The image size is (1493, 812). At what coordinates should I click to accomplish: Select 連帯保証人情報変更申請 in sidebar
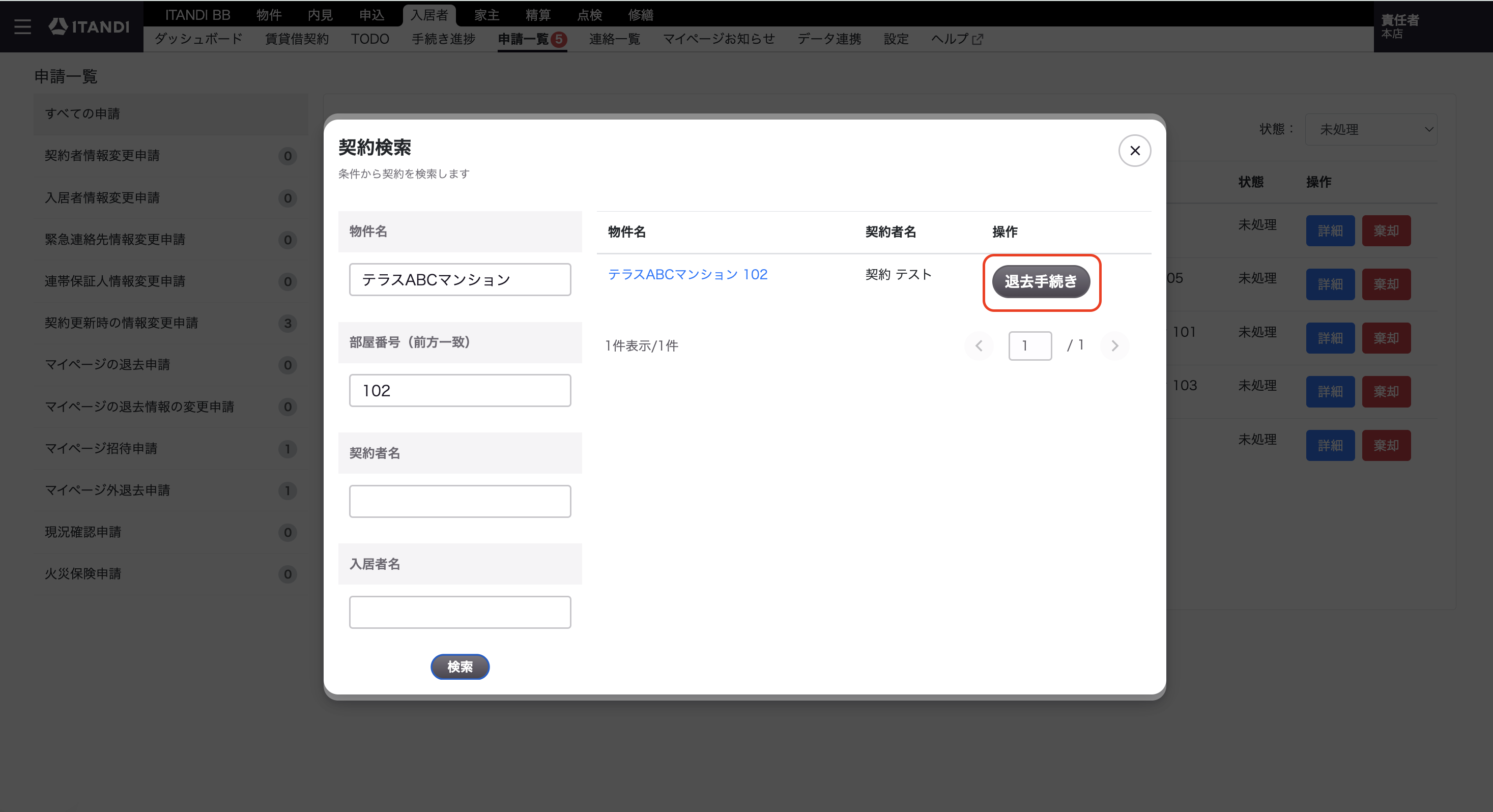(171, 282)
